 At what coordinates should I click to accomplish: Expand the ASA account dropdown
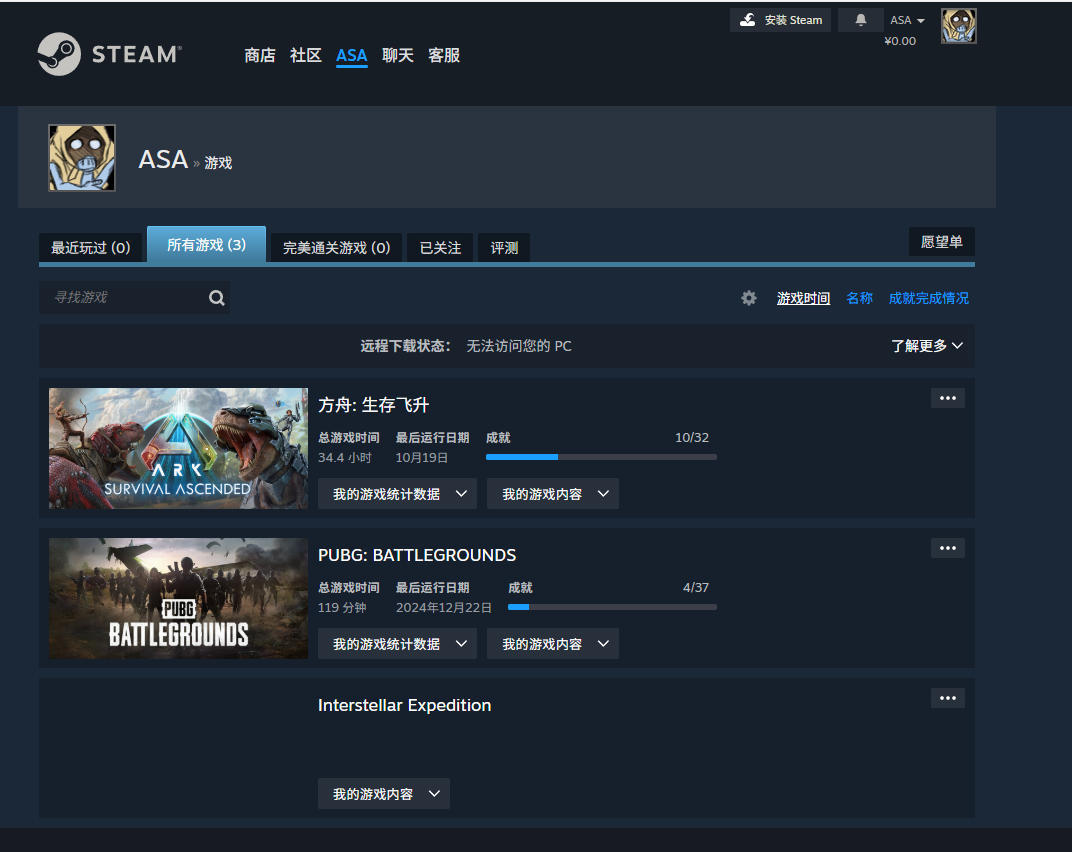907,20
